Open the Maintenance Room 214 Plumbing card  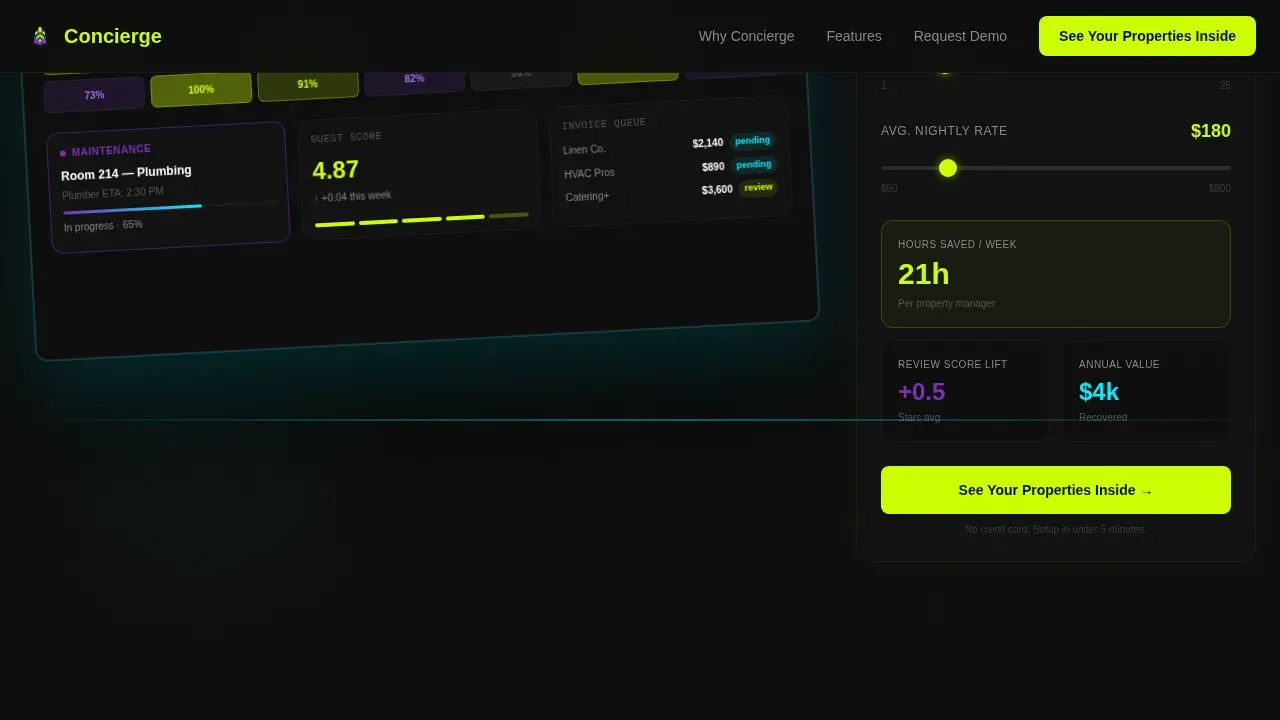point(168,188)
